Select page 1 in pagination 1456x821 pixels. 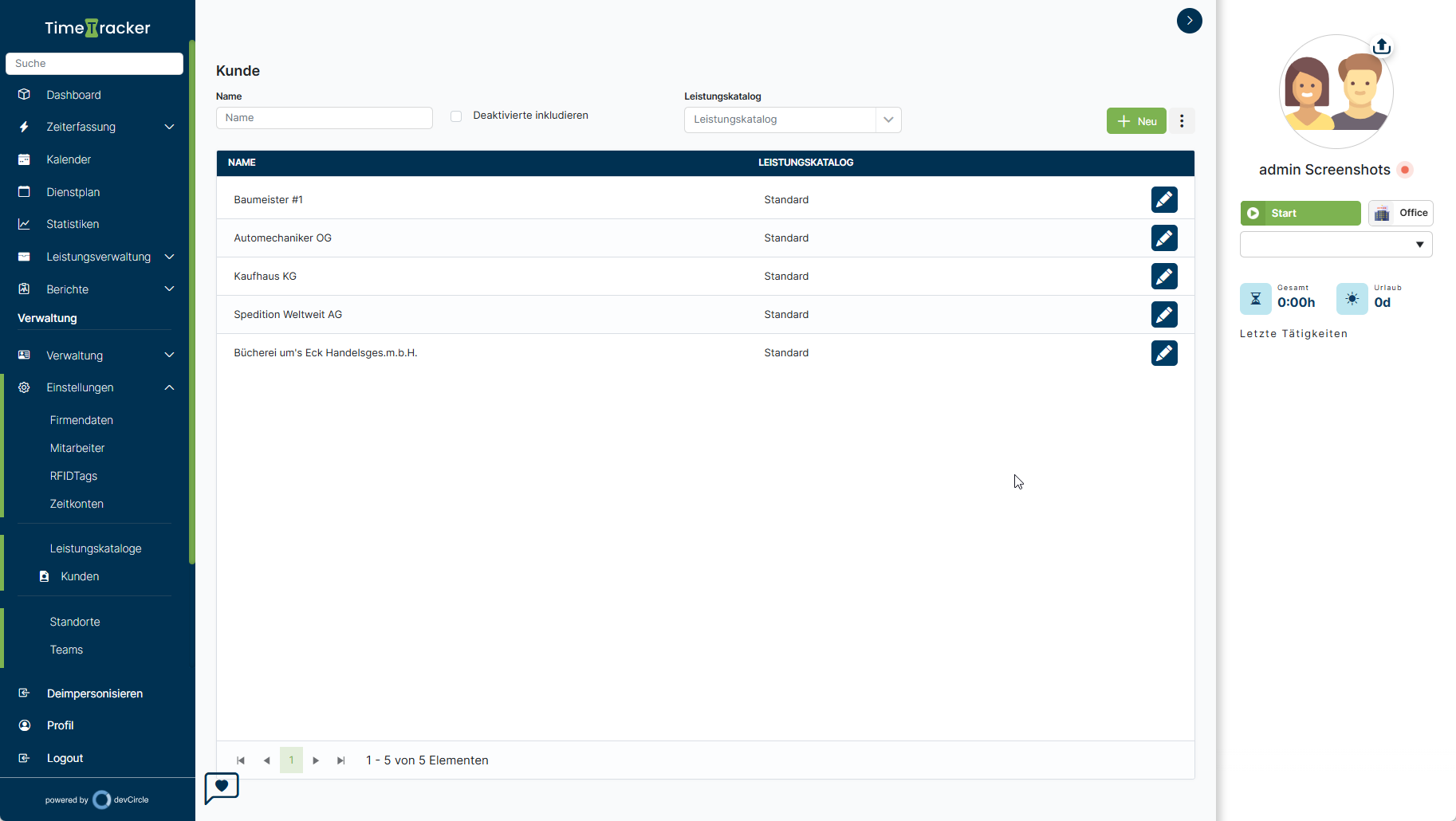291,760
